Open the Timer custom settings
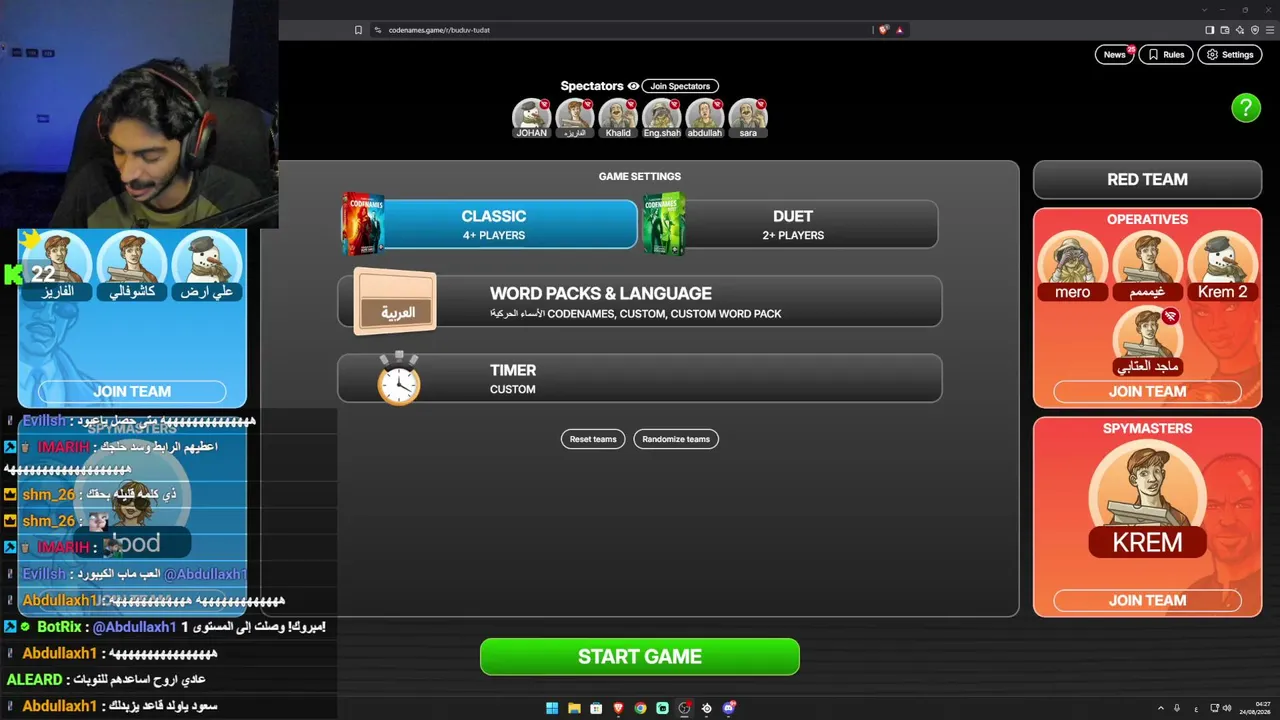1280x720 pixels. 640,379
